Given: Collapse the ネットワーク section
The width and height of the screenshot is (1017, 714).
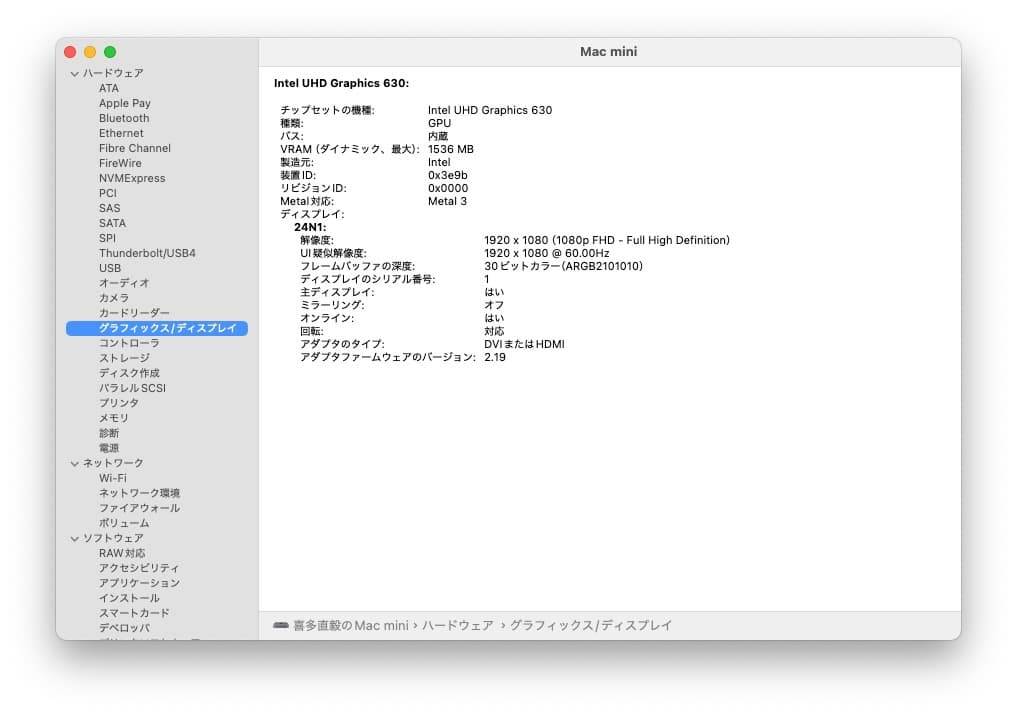Looking at the screenshot, I should pyautogui.click(x=75, y=462).
